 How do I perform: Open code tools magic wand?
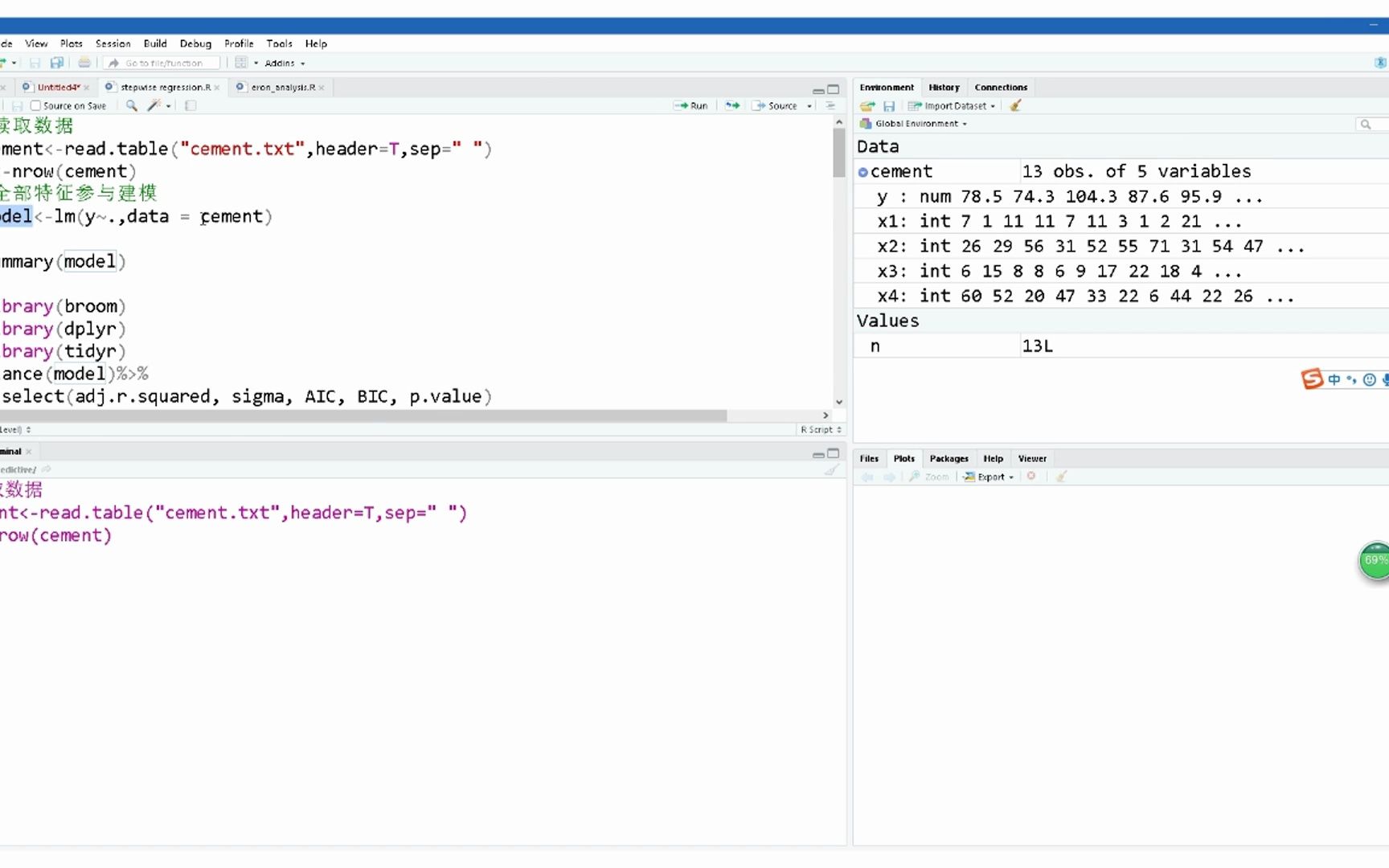(154, 105)
